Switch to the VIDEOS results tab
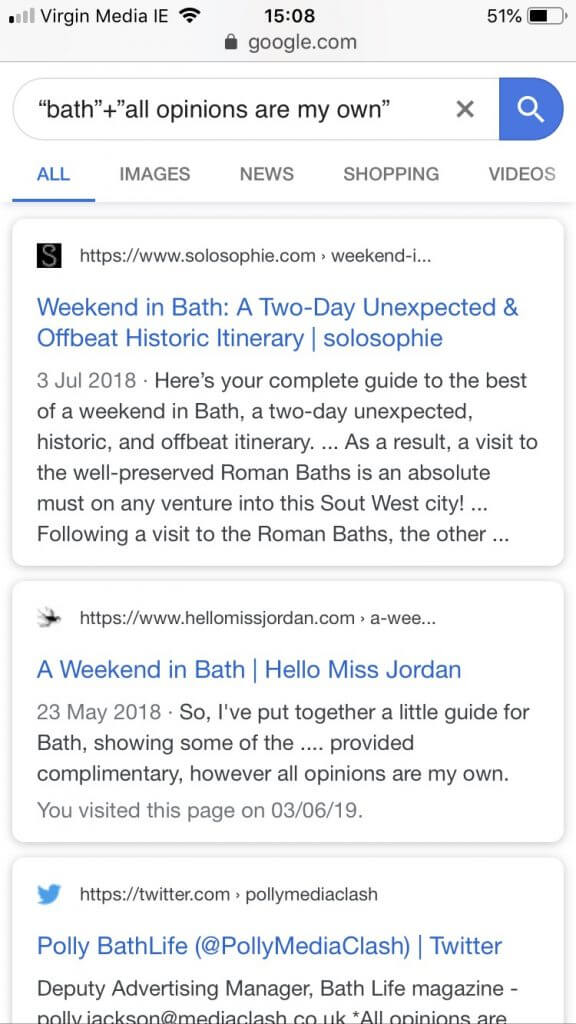Screen dimensions: 576x1024 [521, 174]
